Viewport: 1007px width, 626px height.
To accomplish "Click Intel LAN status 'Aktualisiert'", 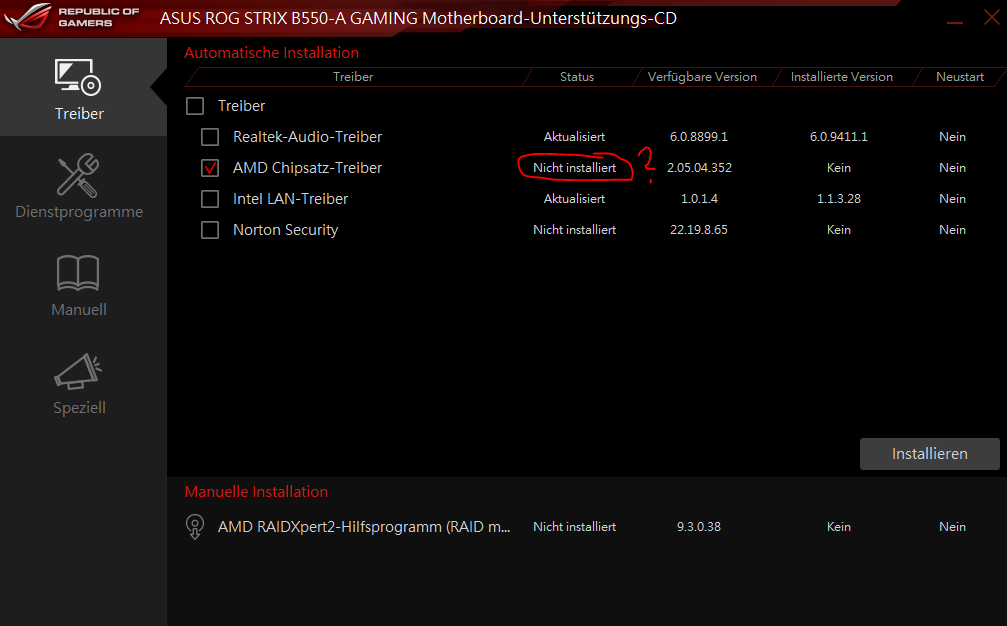I will coord(574,199).
